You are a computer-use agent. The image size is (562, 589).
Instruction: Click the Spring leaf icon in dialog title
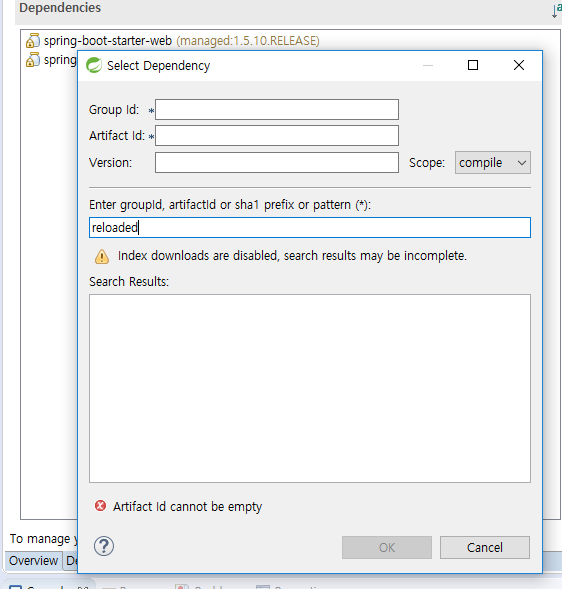pyautogui.click(x=94, y=65)
